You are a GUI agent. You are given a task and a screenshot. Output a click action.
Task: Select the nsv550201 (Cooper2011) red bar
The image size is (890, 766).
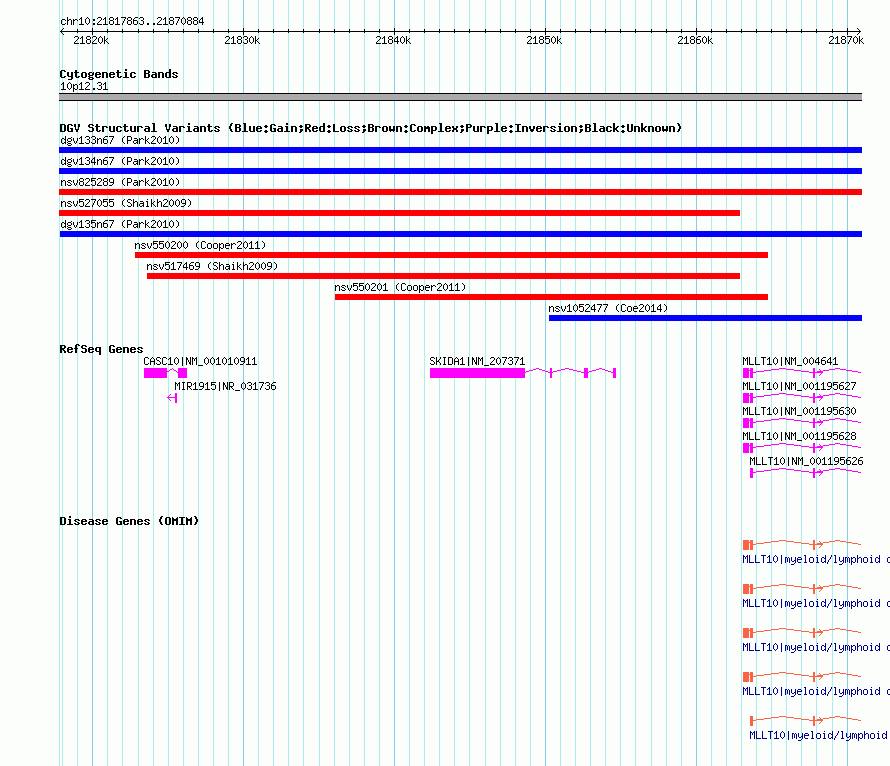[551, 297]
